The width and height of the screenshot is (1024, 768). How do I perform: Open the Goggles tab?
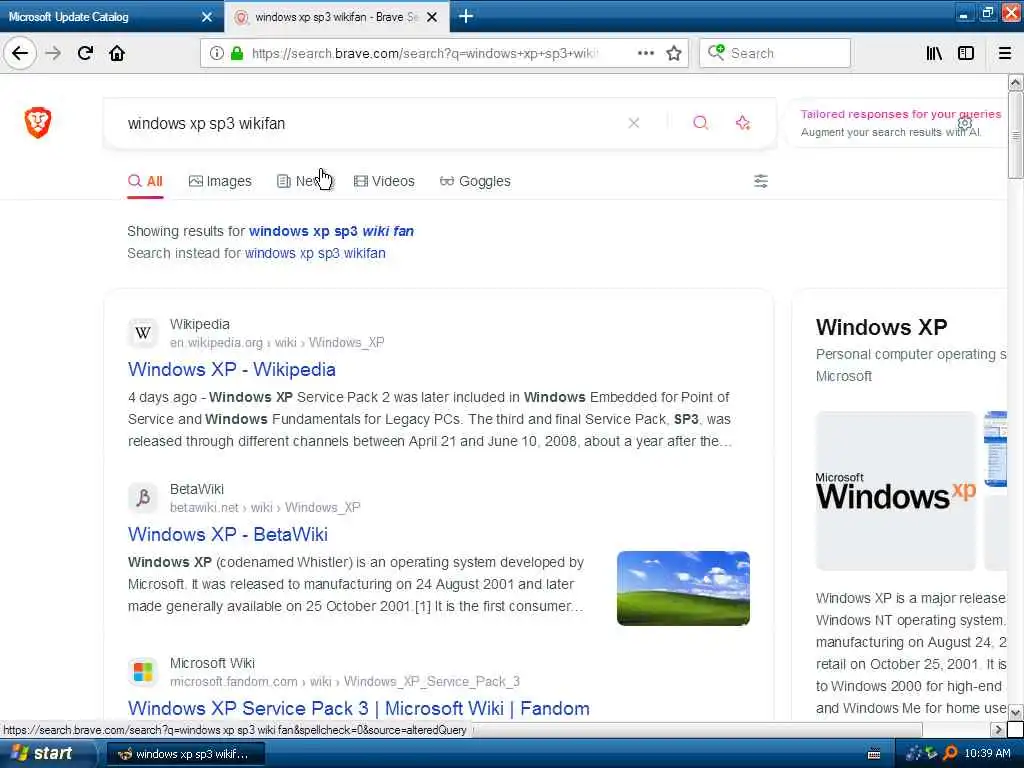coord(475,181)
